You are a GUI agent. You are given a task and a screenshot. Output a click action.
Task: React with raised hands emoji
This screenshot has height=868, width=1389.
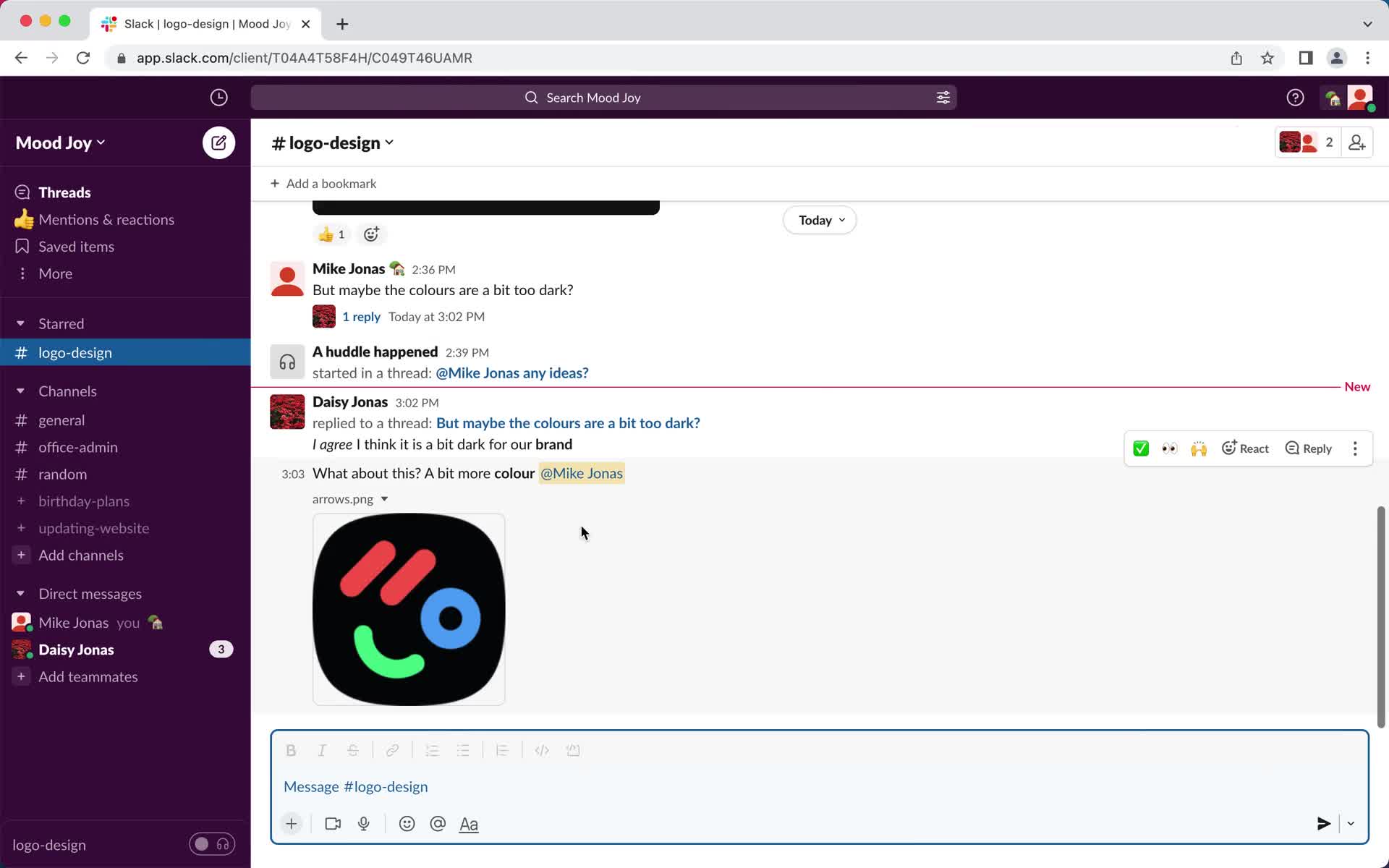(x=1199, y=448)
